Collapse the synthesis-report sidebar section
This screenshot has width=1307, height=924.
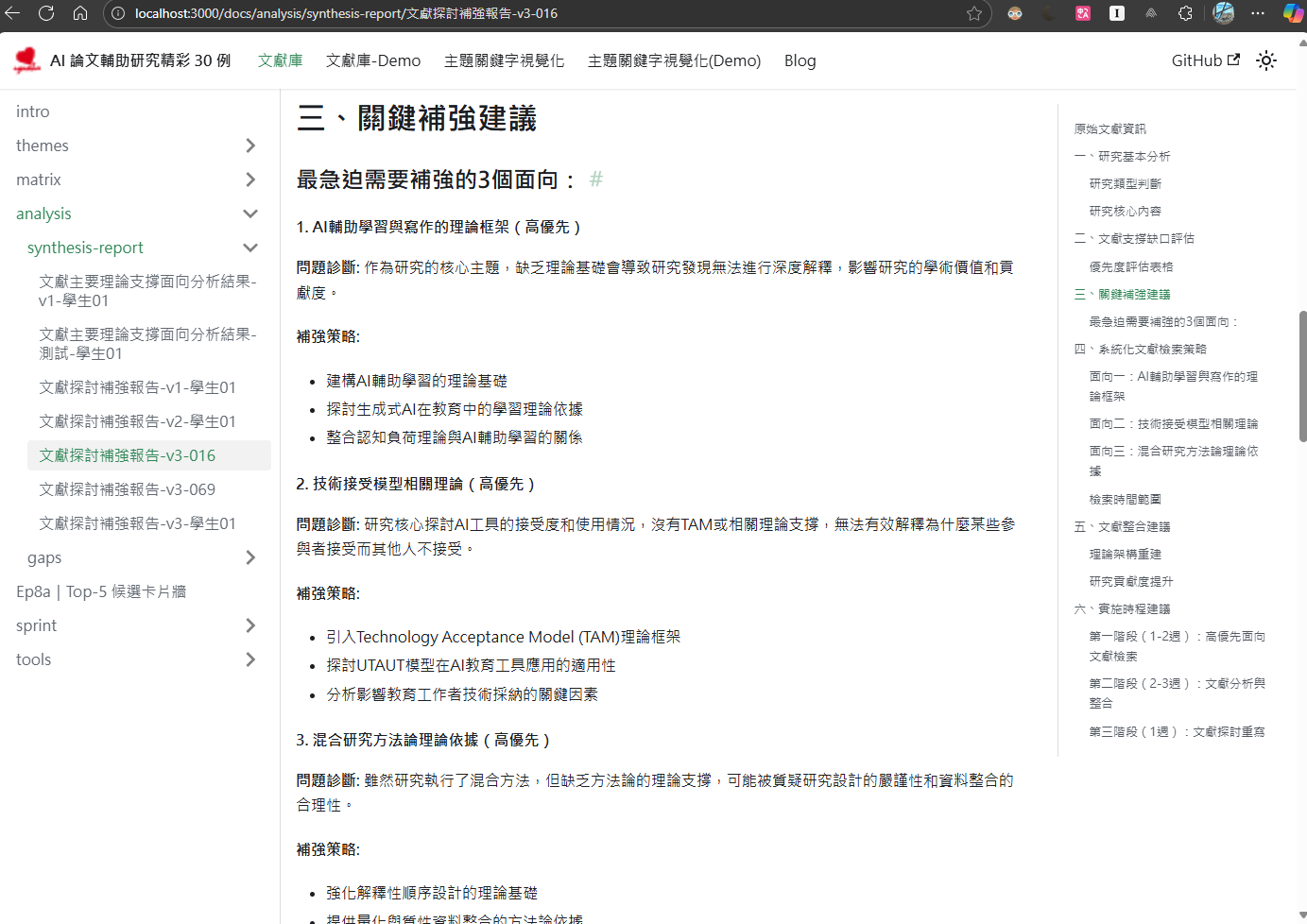point(250,248)
